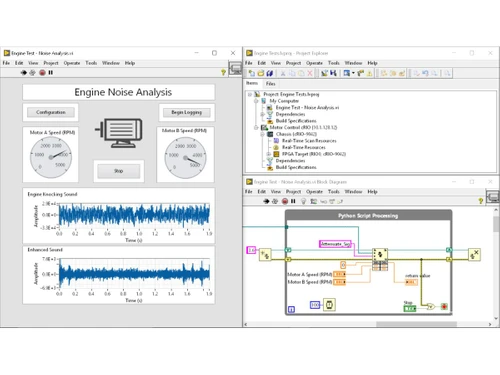
Task: Expand the FPGA Target tree node
Action: click(269, 154)
